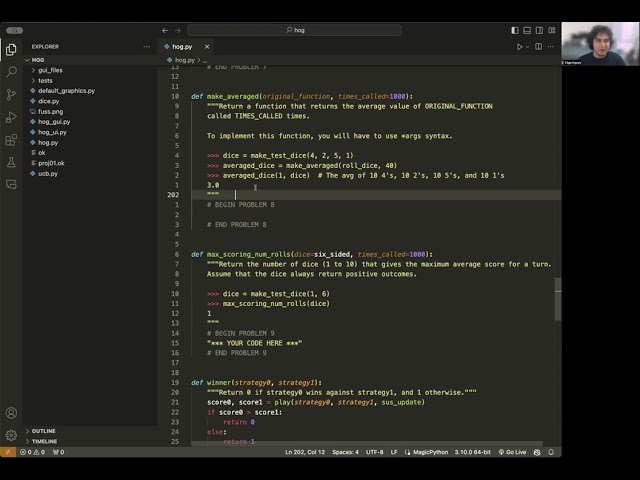This screenshot has height=480, width=640.
Task: Change language mode MagicPython
Action: click(x=426, y=452)
